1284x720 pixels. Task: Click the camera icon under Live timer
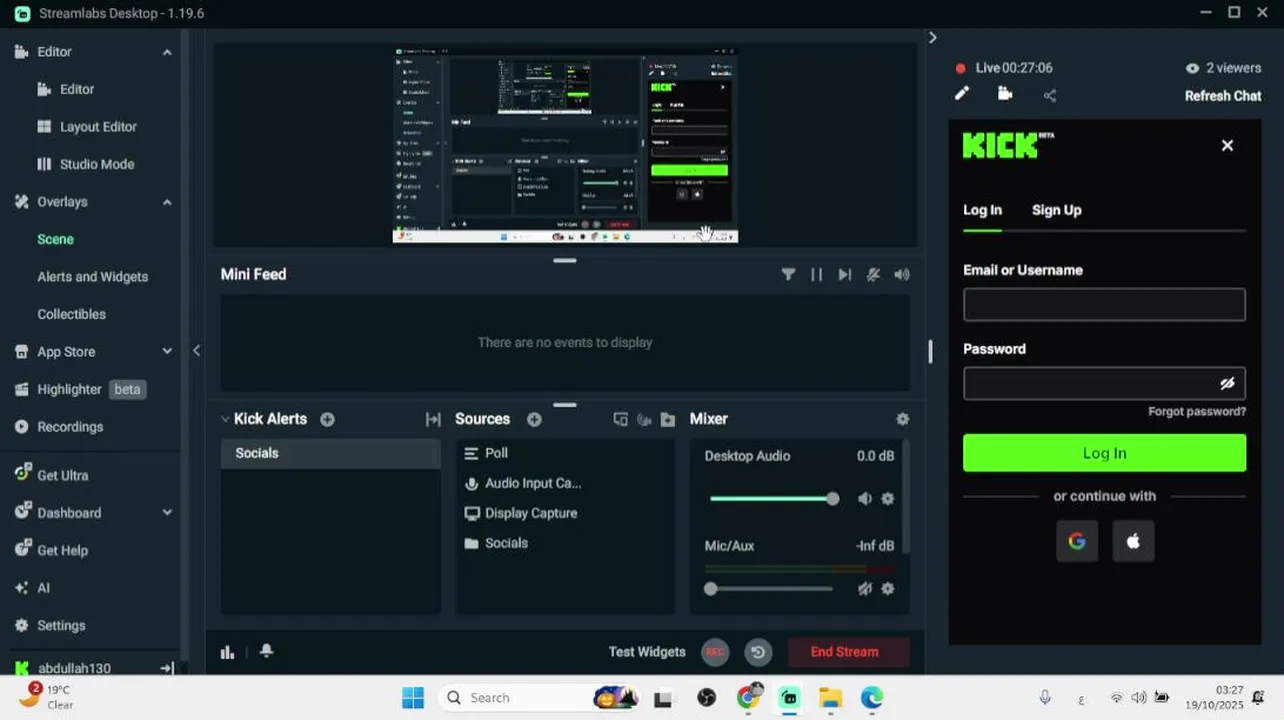click(1005, 94)
